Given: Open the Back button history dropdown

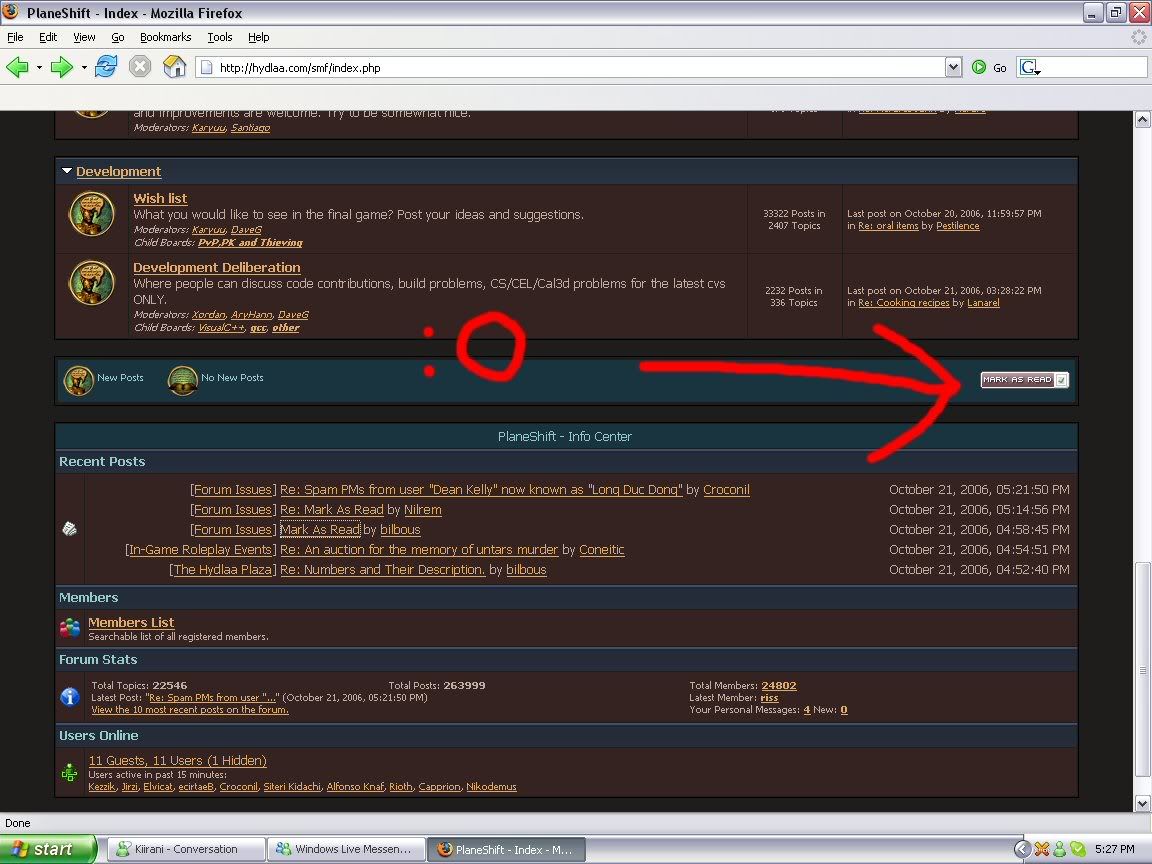Looking at the screenshot, I should 39,67.
